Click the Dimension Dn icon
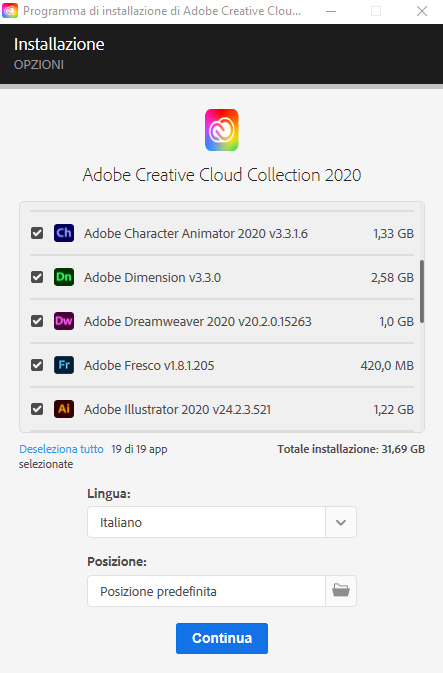Image resolution: width=443 pixels, height=673 pixels. [64, 277]
